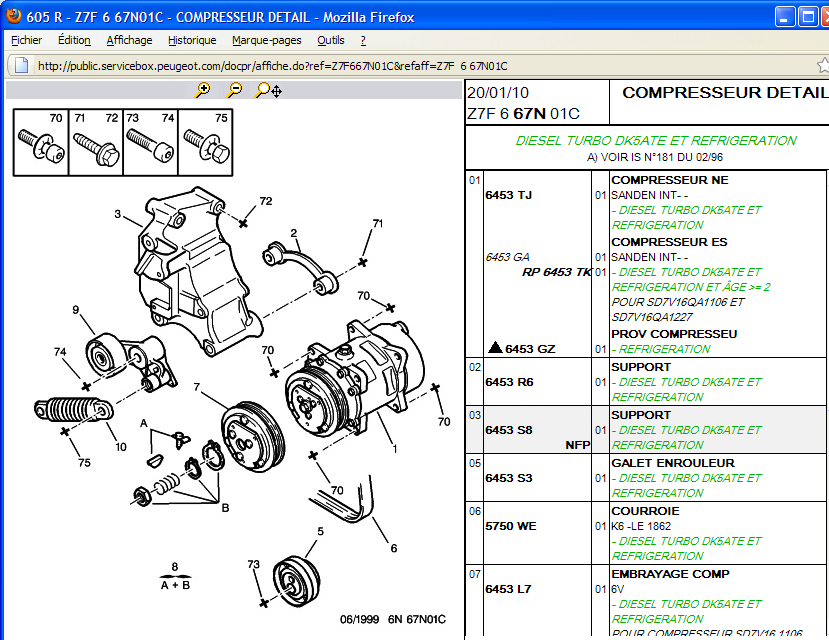The height and width of the screenshot is (640, 829).
Task: Click part reference 6453 TJ
Action: (509, 195)
